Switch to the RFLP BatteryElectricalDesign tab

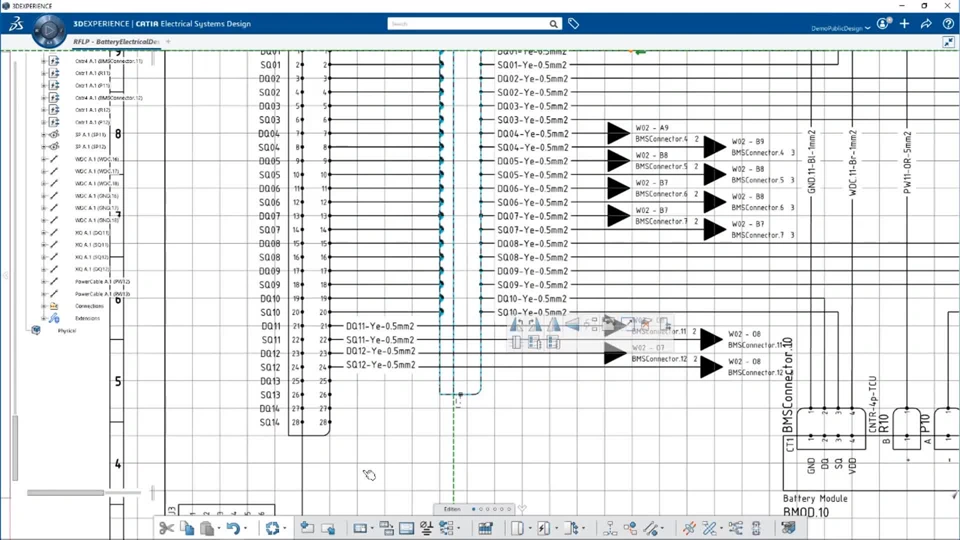pyautogui.click(x=116, y=42)
